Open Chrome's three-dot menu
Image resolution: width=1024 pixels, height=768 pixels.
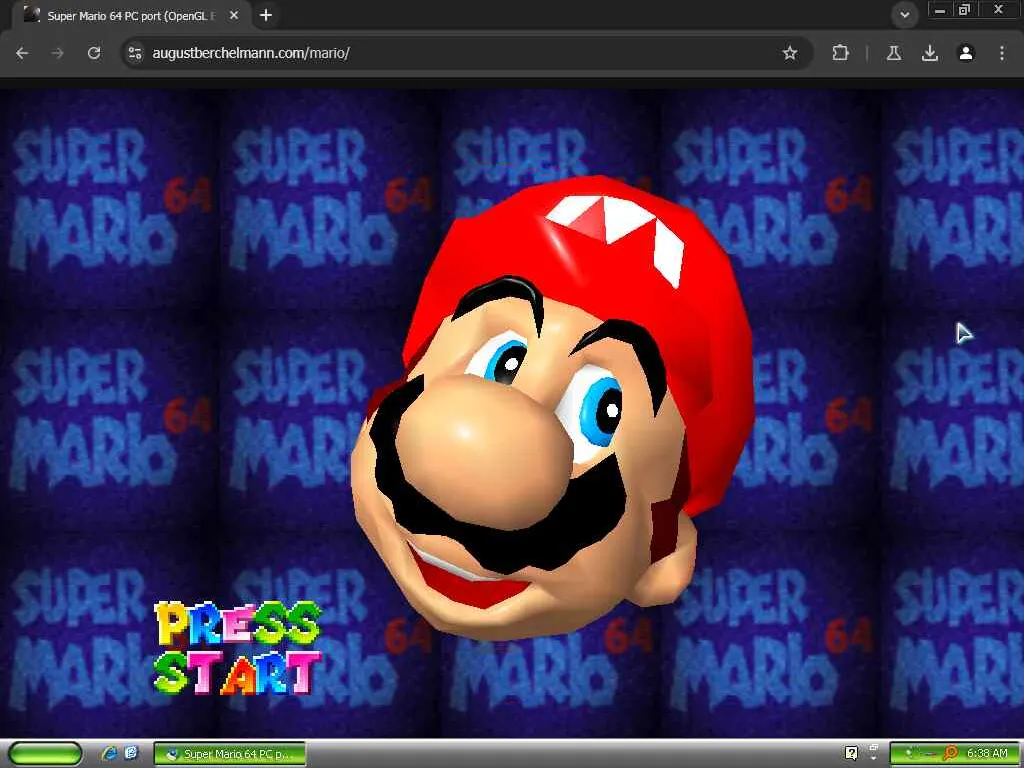pos(1002,53)
